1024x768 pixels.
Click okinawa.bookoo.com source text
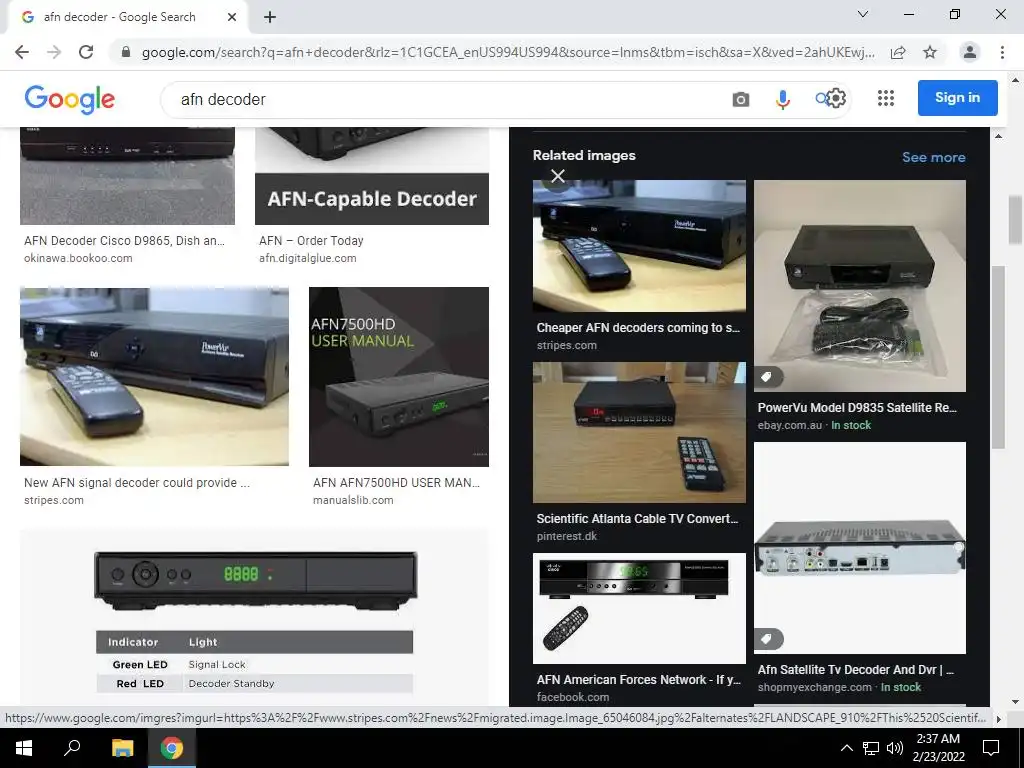(78, 258)
